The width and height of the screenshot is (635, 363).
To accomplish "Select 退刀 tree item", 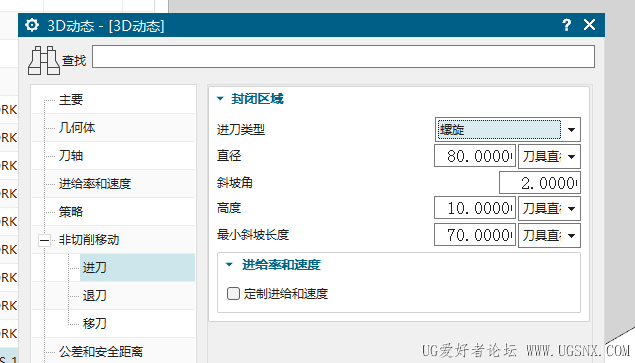I will [95, 295].
